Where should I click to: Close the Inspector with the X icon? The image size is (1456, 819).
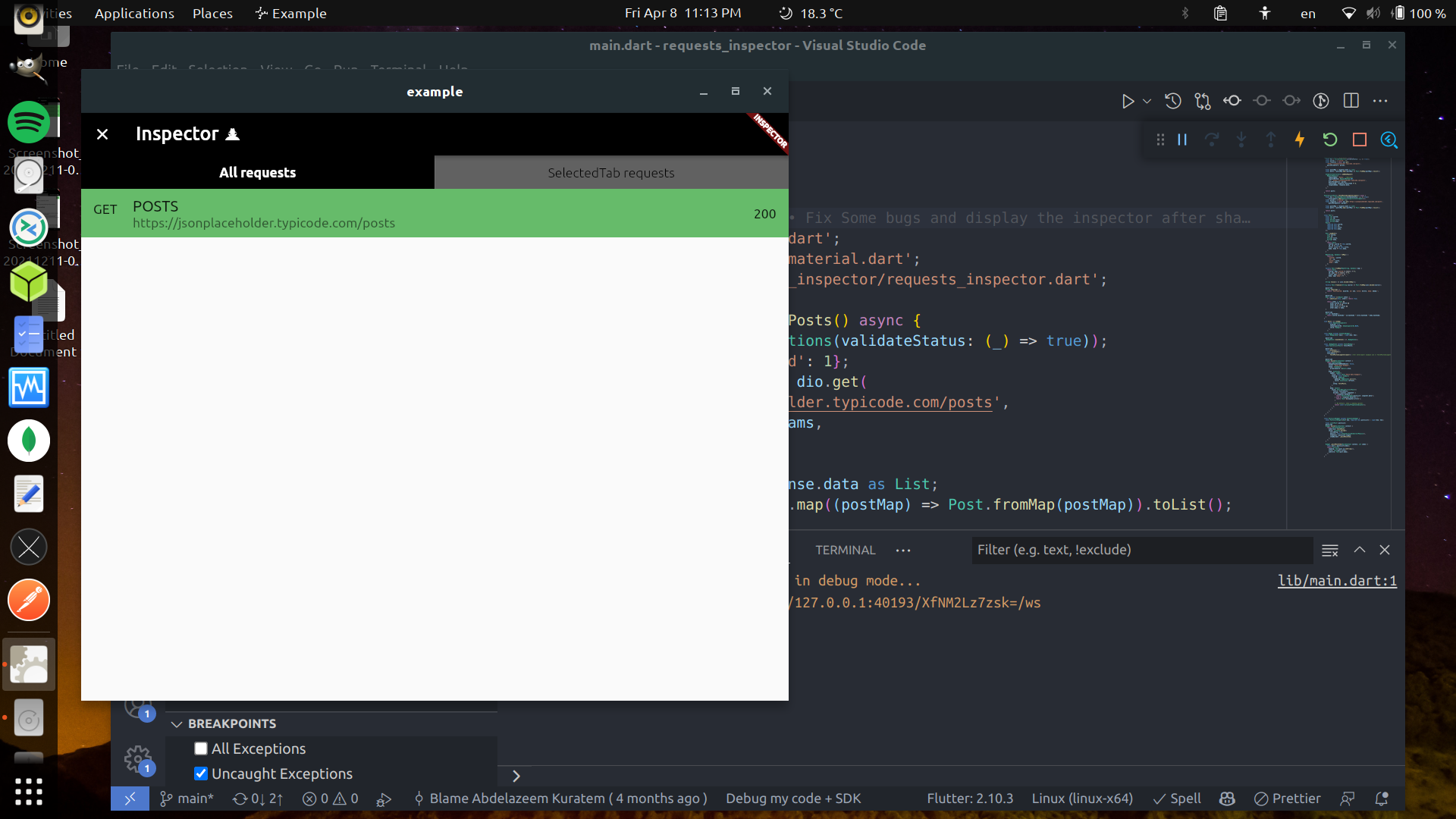102,134
